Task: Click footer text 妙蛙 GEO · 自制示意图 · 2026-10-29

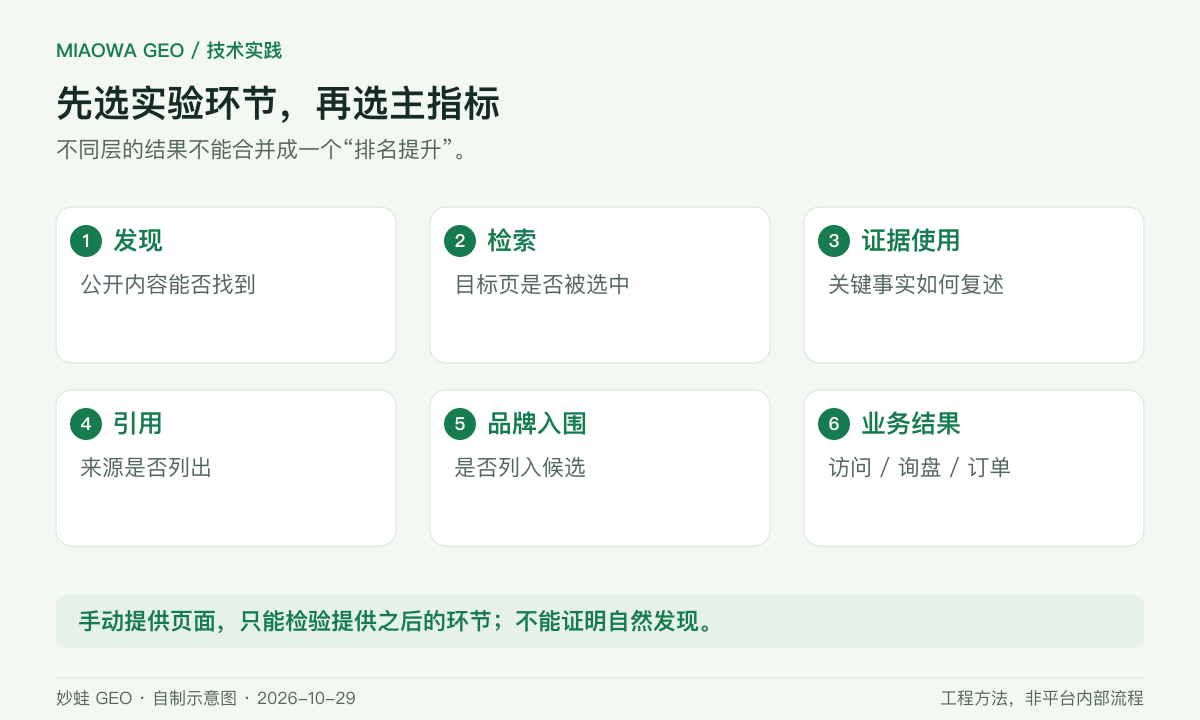Action: pyautogui.click(x=206, y=698)
